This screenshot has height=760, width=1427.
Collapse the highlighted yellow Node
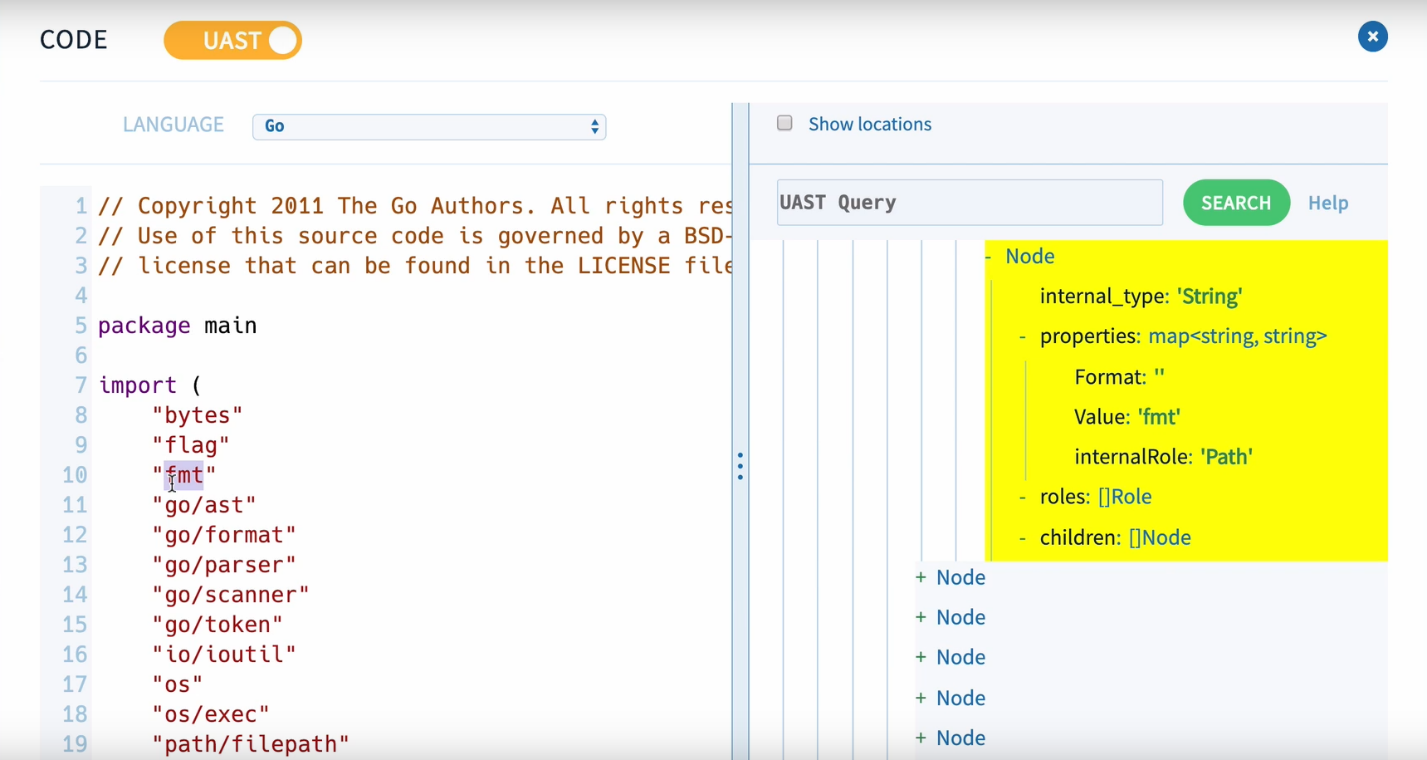pyautogui.click(x=988, y=256)
